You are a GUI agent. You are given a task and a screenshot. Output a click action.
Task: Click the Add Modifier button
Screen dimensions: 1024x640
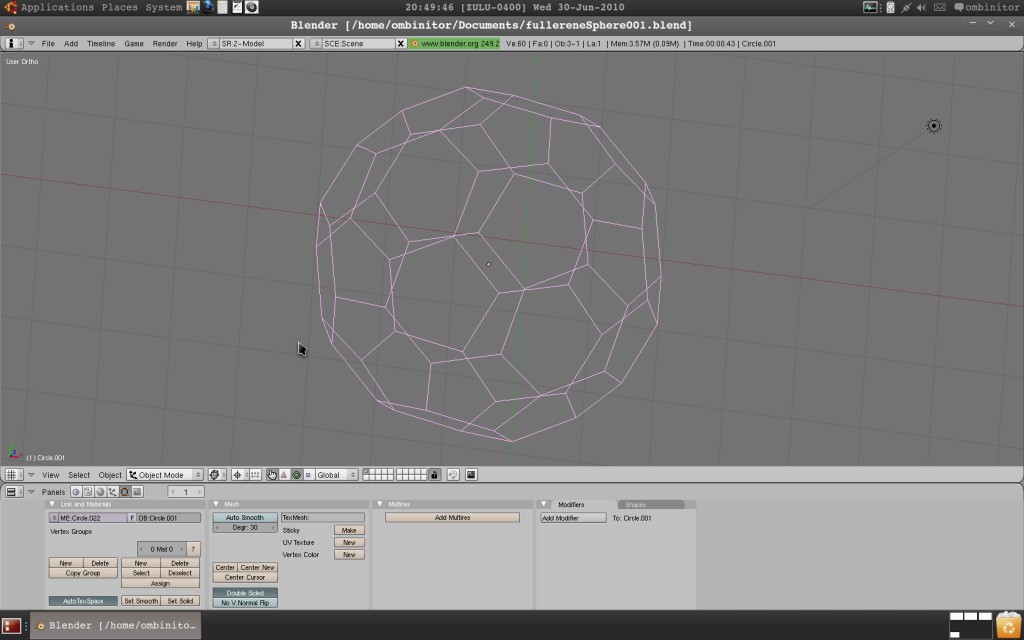point(572,517)
